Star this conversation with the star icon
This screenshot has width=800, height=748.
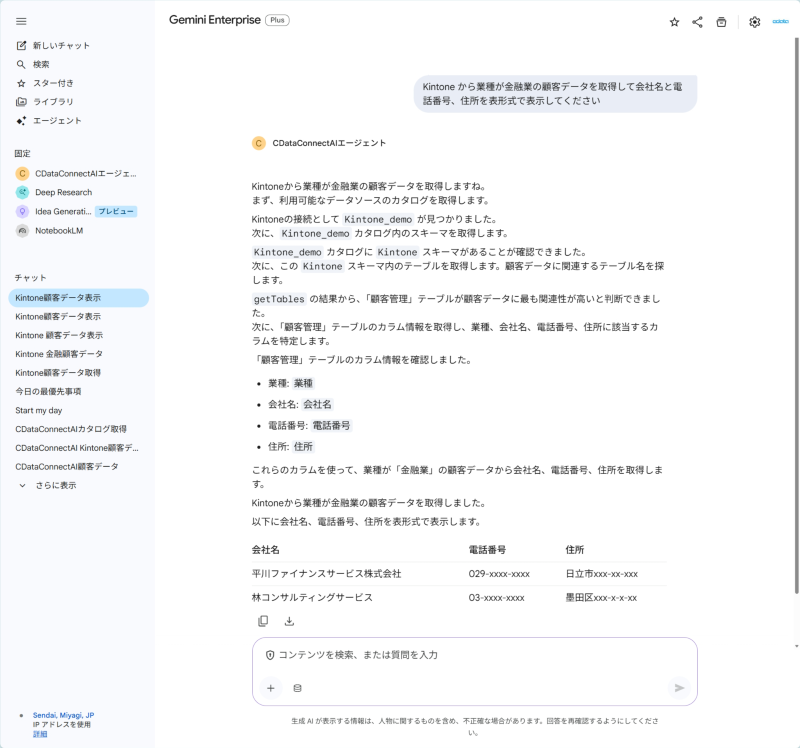point(674,22)
